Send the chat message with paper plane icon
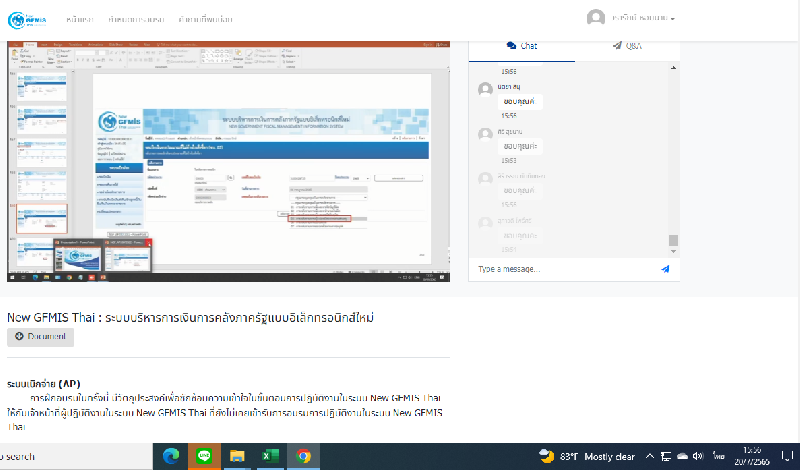Screen dimensions: 800x470 tap(665, 269)
